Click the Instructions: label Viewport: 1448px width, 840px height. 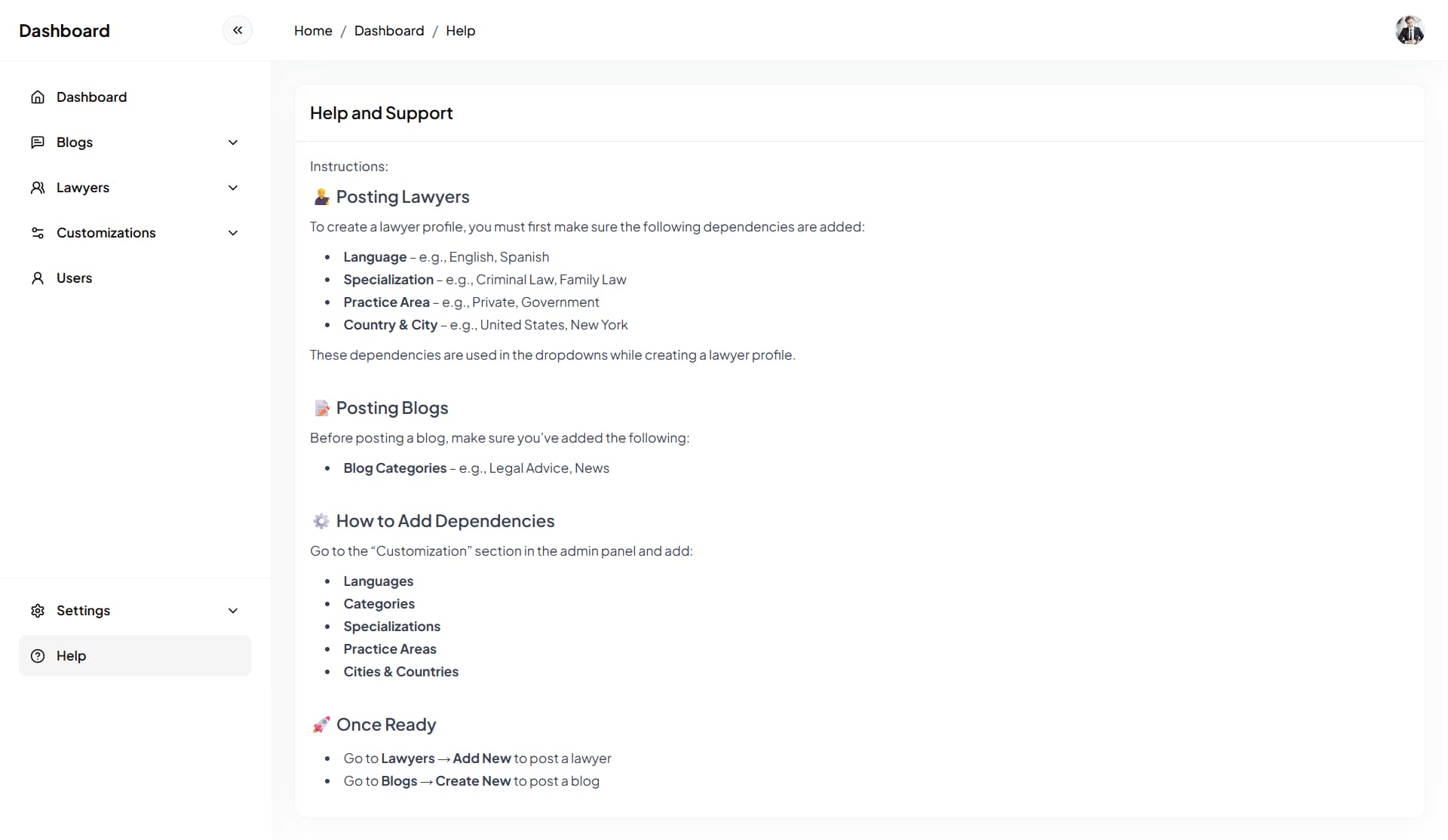tap(349, 167)
